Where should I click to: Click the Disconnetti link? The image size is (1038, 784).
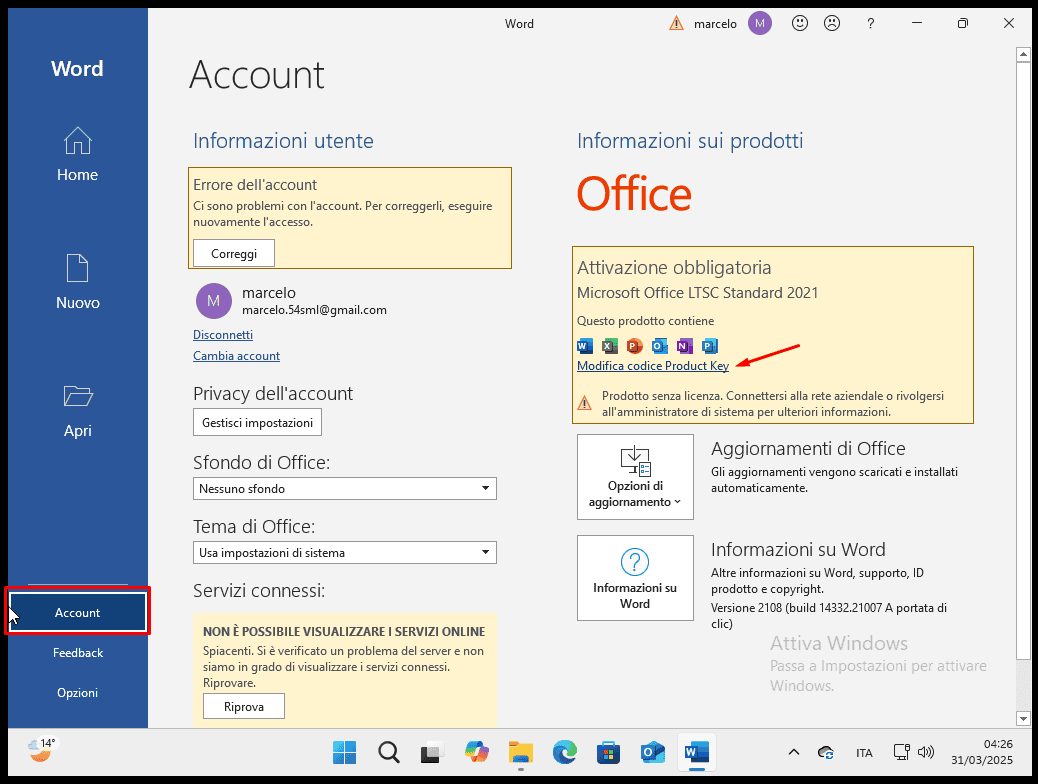(x=223, y=335)
